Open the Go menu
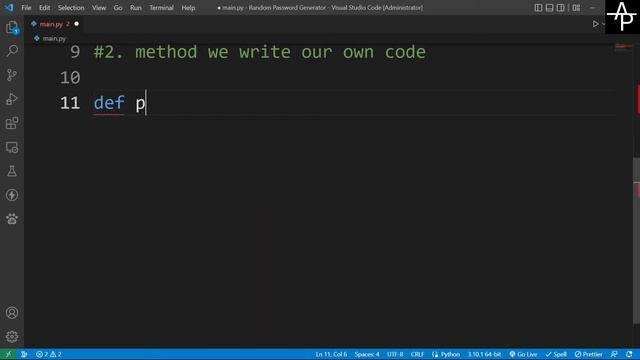The width and height of the screenshot is (640, 360). click(x=118, y=8)
